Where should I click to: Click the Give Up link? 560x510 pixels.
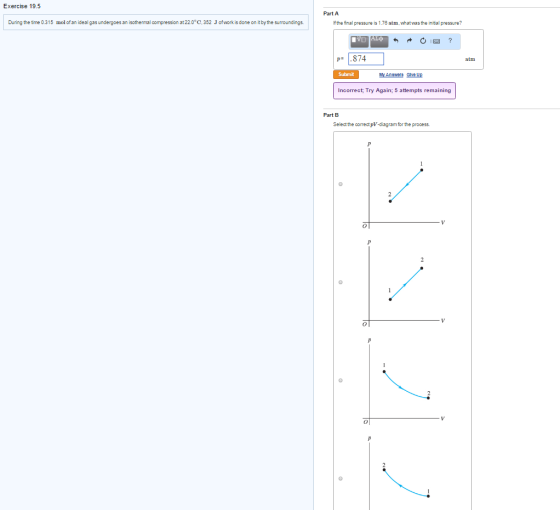pyautogui.click(x=414, y=75)
